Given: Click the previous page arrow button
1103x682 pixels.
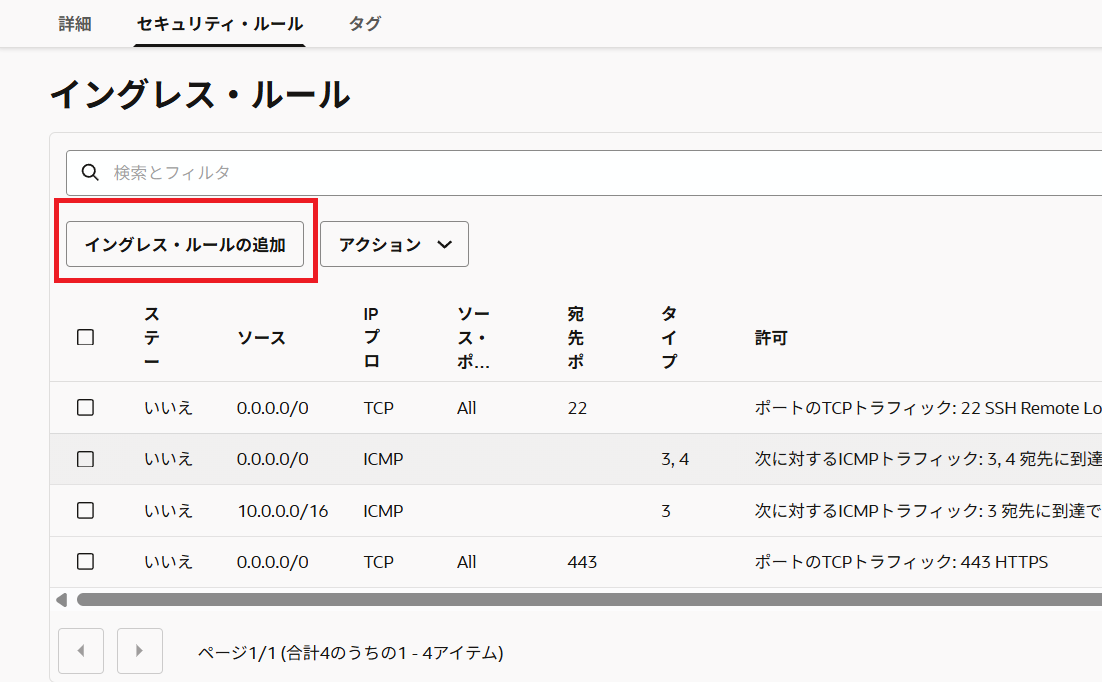Looking at the screenshot, I should tap(82, 651).
